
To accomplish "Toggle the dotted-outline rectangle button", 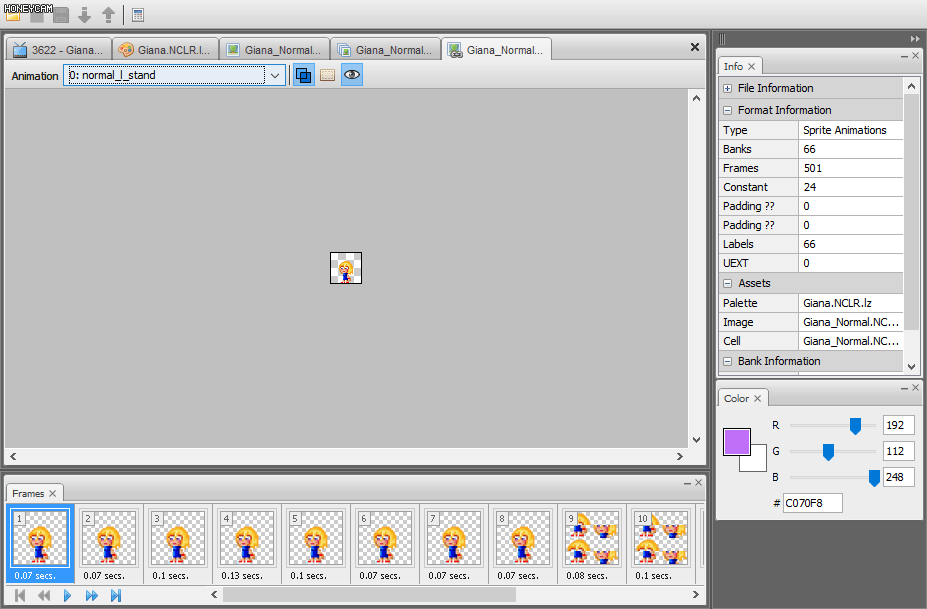I will click(328, 75).
